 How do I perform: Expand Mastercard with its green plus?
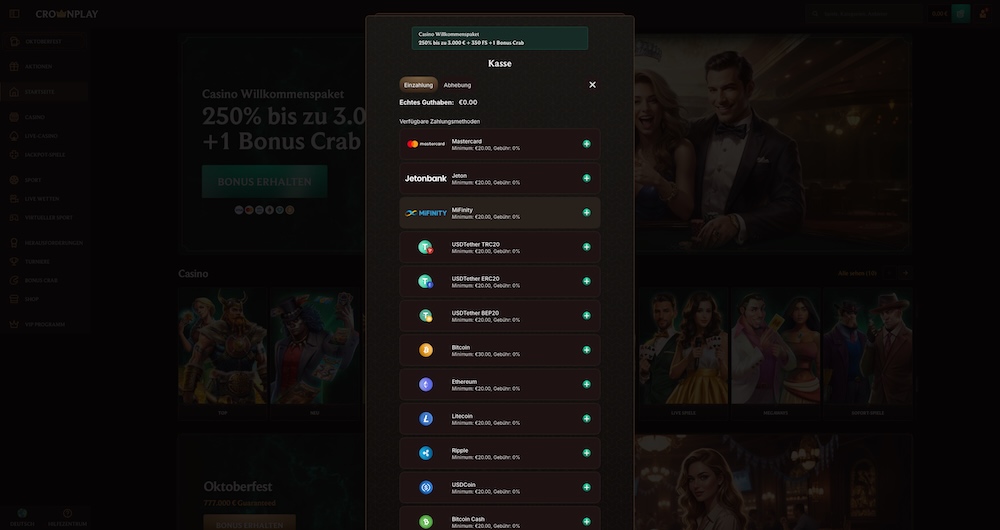click(586, 144)
